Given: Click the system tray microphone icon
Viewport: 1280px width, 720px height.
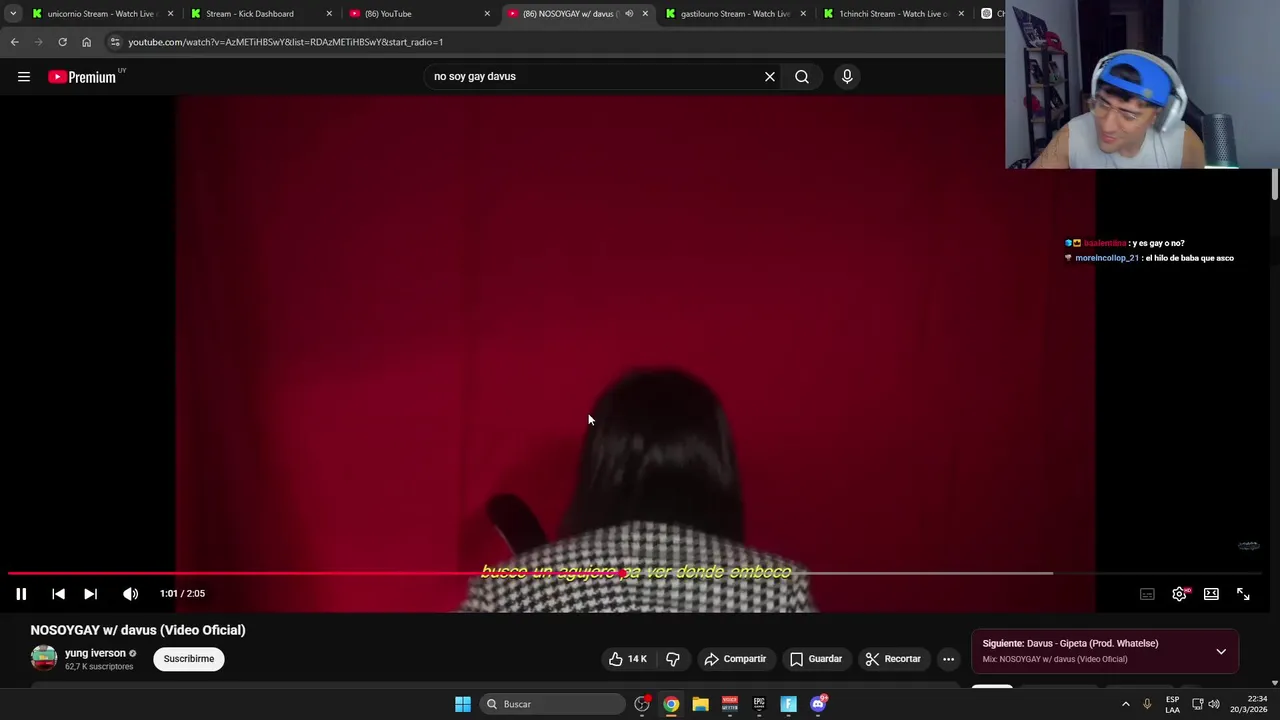Looking at the screenshot, I should point(1147,704).
